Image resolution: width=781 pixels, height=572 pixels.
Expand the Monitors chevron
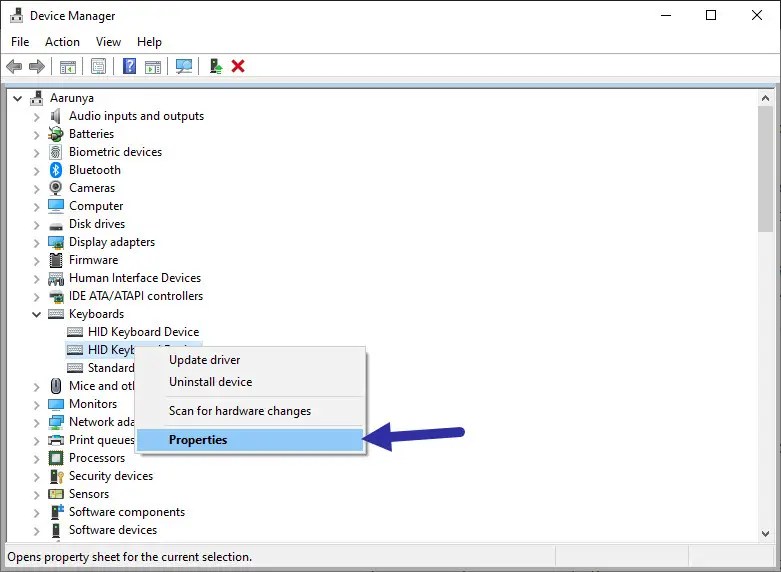[36, 405]
